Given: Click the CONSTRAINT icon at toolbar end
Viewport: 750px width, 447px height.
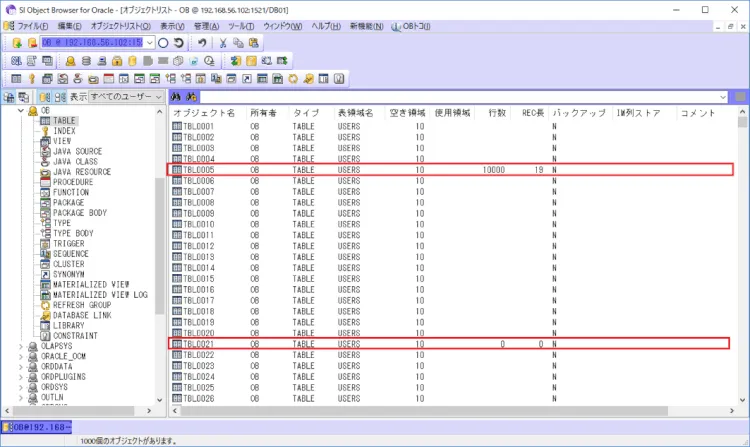Looking at the screenshot, I should (339, 79).
